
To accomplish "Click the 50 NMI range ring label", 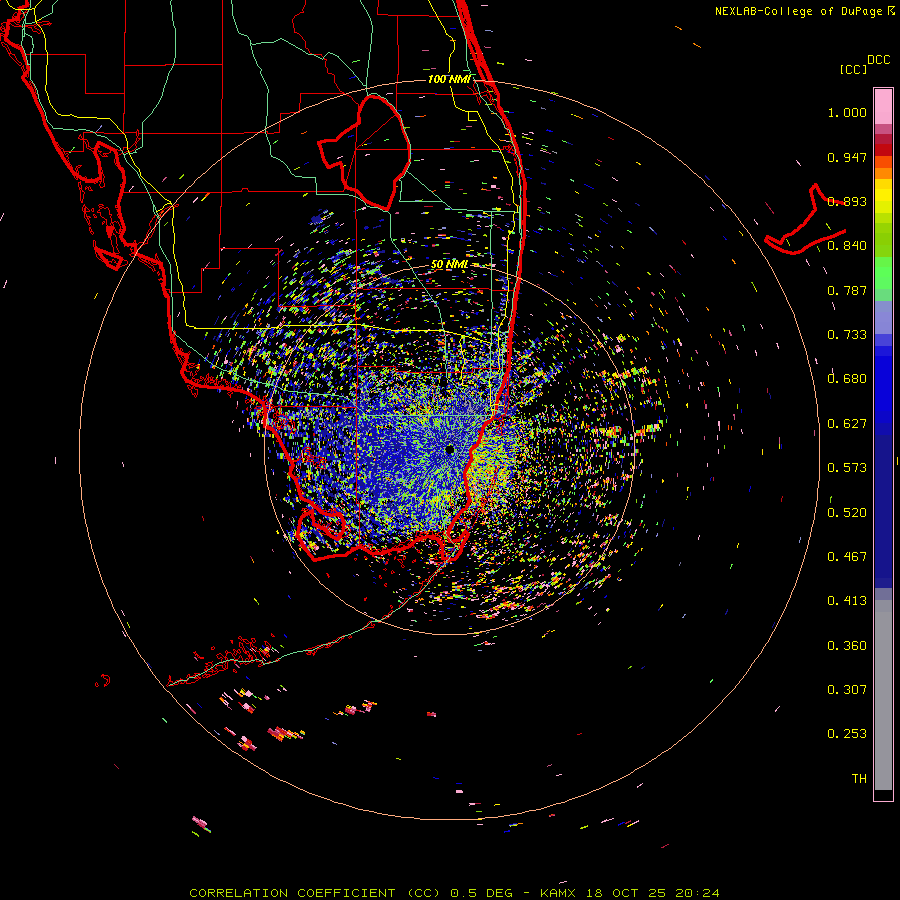I will tap(449, 264).
